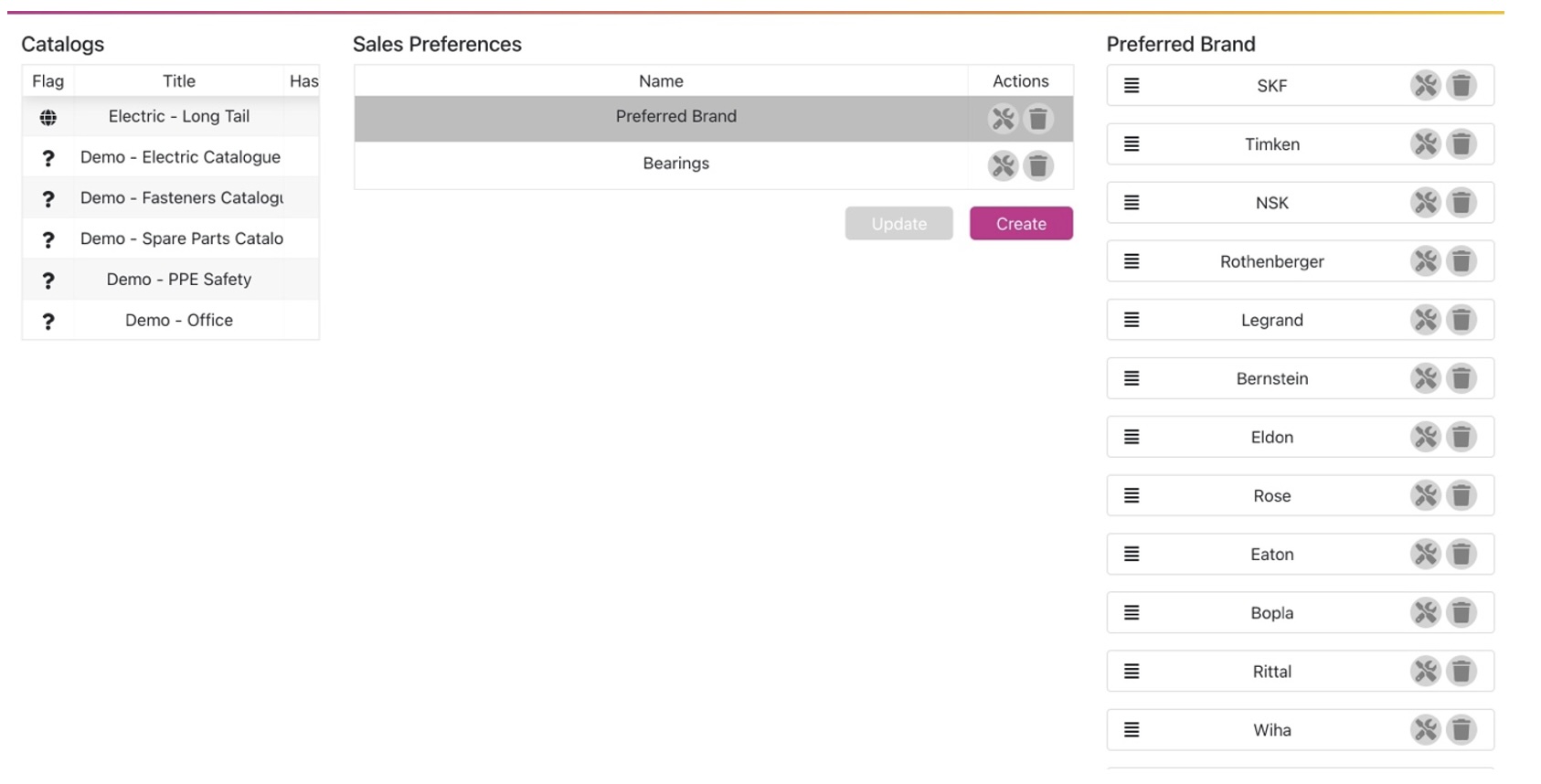This screenshot has height=784, width=1541.
Task: Edit the Legrand brand entry
Action: [x=1425, y=319]
